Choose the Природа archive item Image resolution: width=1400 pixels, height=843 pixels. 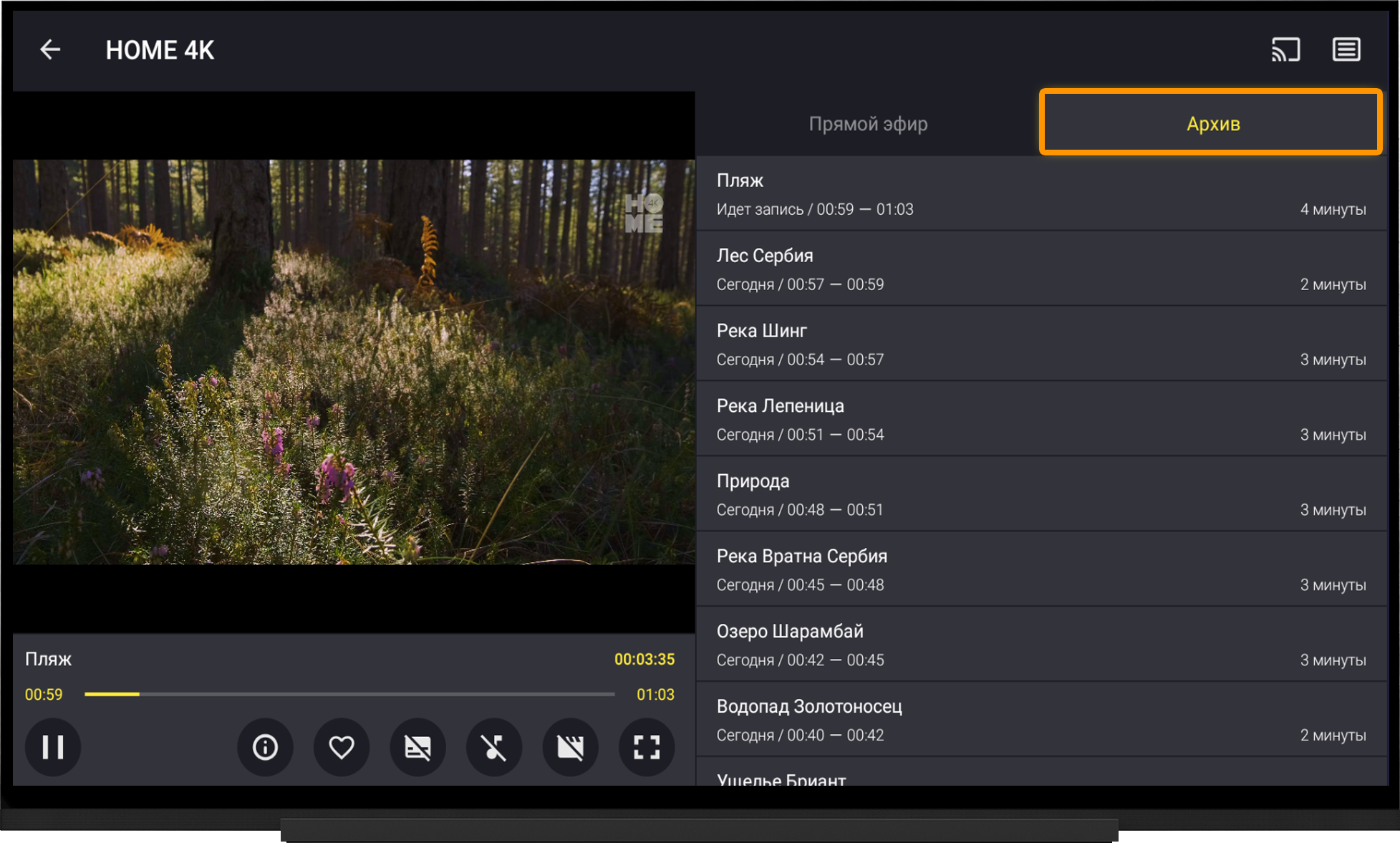(x=1041, y=495)
